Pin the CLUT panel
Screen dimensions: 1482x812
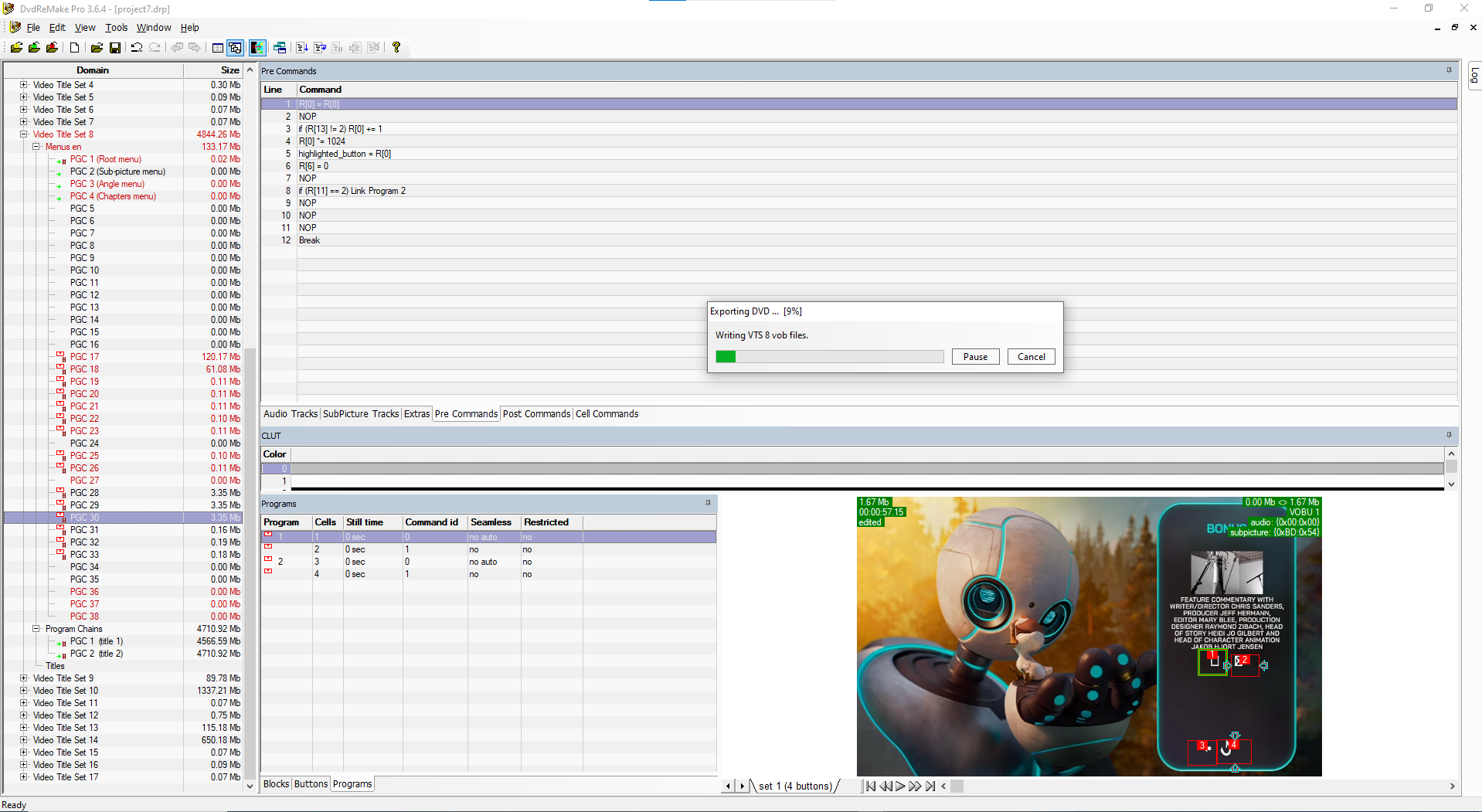pyautogui.click(x=1449, y=435)
